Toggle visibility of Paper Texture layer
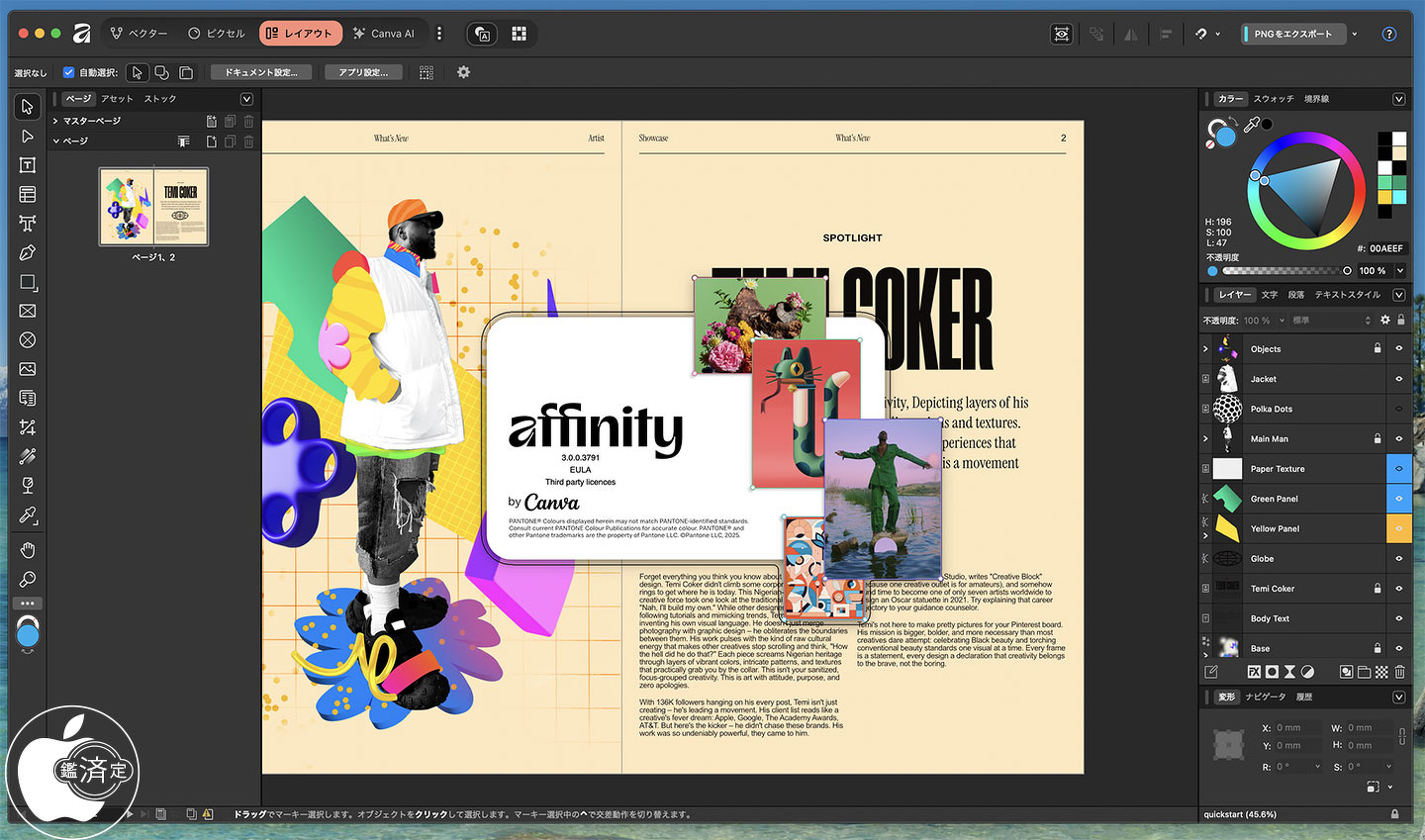 [1398, 469]
